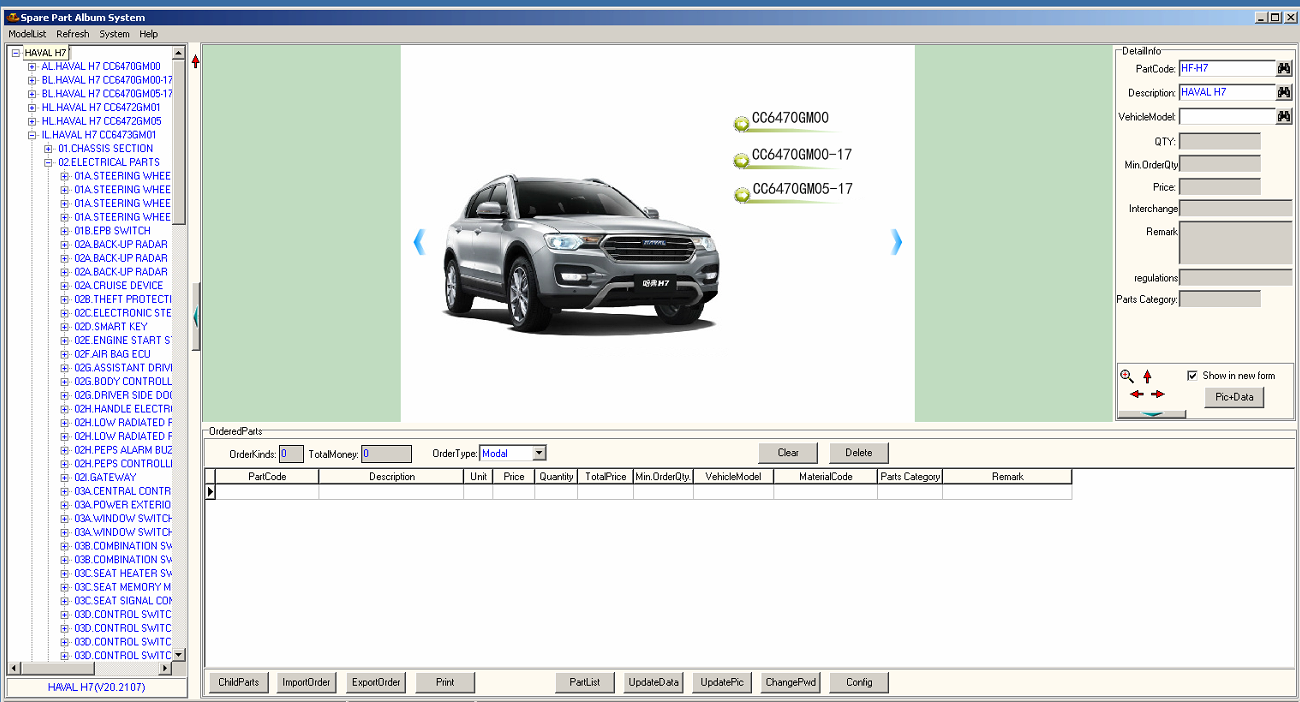Open the OrderType dropdown
The width and height of the screenshot is (1300, 702).
pyautogui.click(x=538, y=454)
